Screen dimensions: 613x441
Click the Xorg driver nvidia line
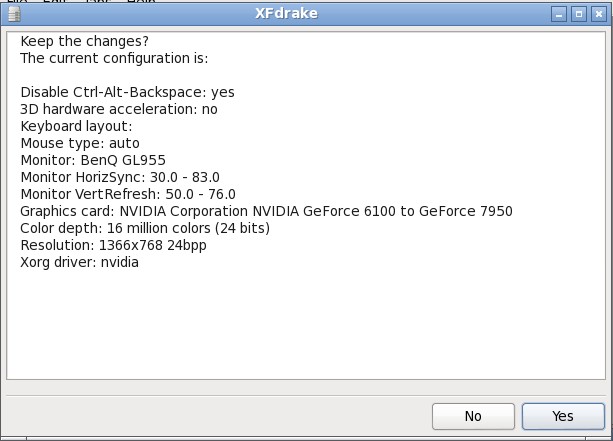coord(79,262)
